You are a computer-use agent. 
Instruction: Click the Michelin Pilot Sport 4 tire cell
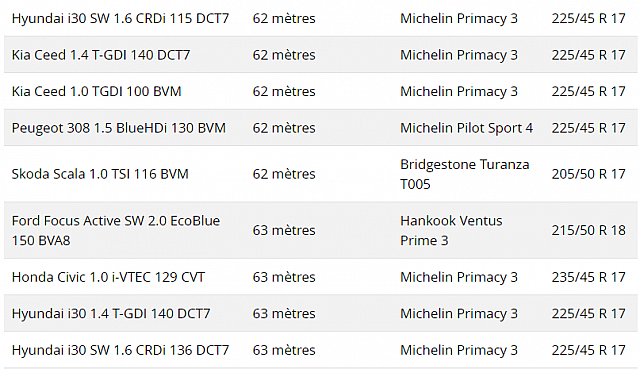pyautogui.click(x=467, y=128)
